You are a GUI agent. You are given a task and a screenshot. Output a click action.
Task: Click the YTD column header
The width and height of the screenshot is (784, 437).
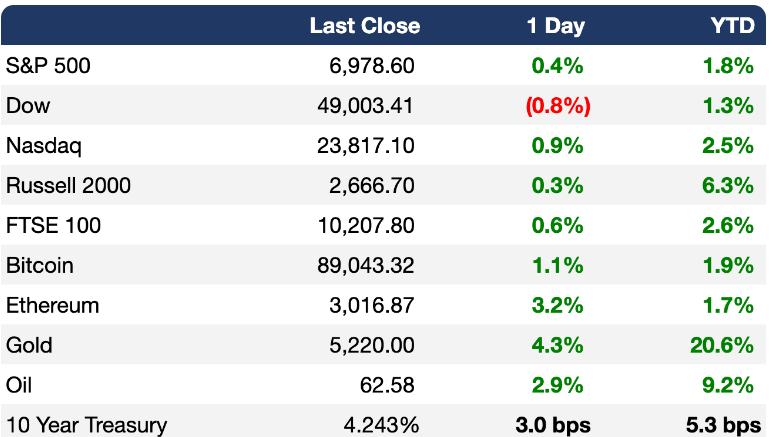tap(732, 25)
